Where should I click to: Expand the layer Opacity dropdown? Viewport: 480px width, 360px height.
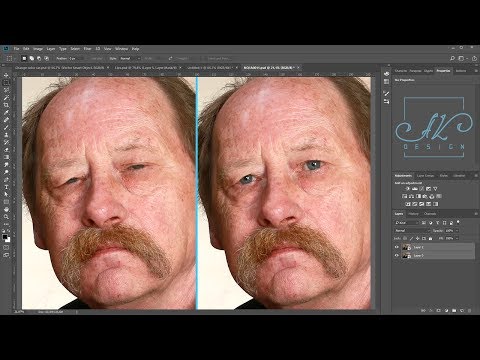457,230
